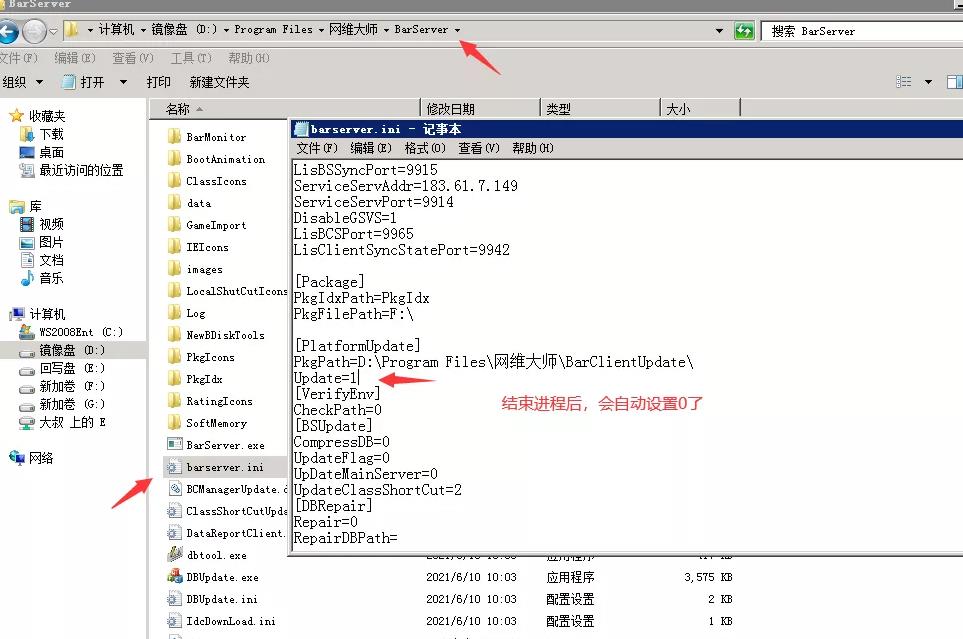This screenshot has height=639, width=963.
Task: Select the barserver.ini file
Action: coord(225,467)
